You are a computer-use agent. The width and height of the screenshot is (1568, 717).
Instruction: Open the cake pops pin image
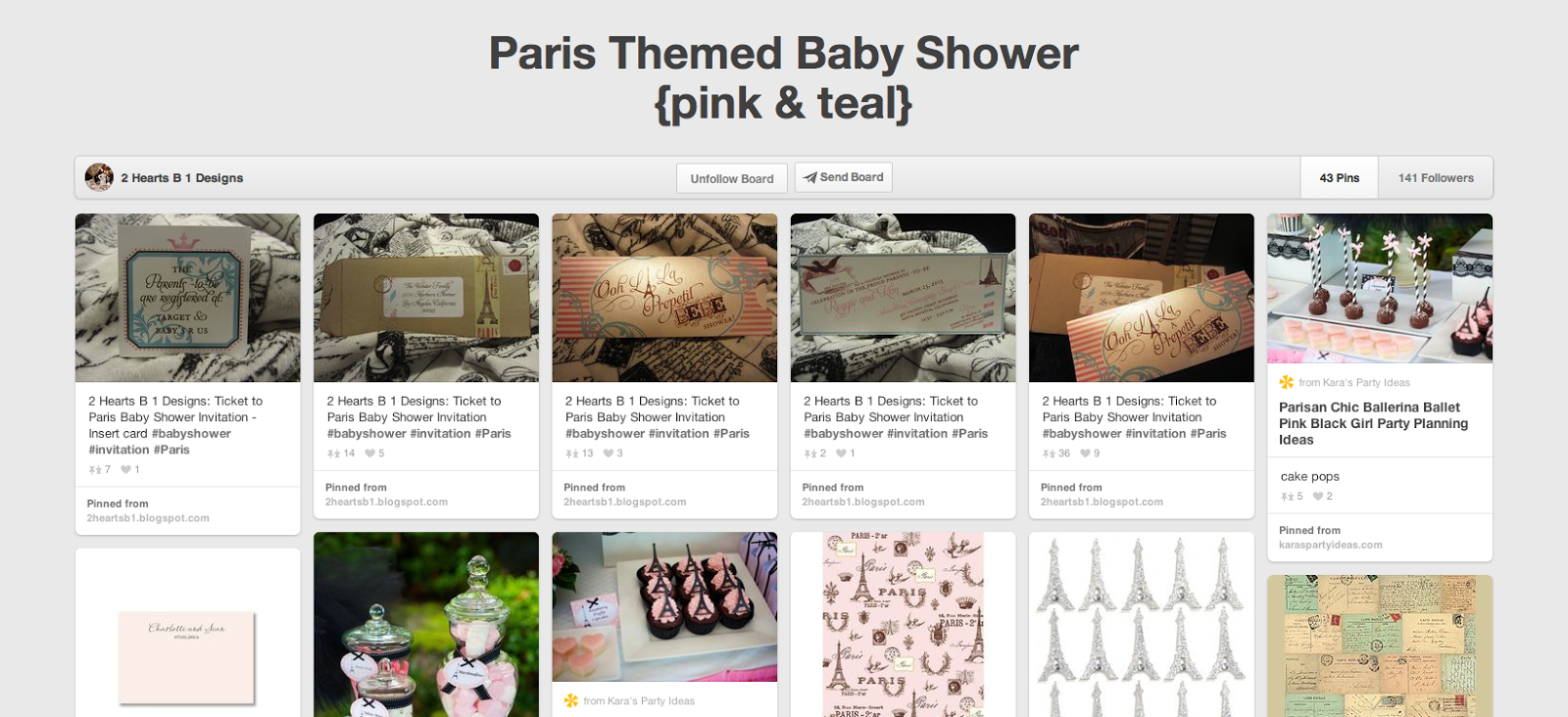1380,289
